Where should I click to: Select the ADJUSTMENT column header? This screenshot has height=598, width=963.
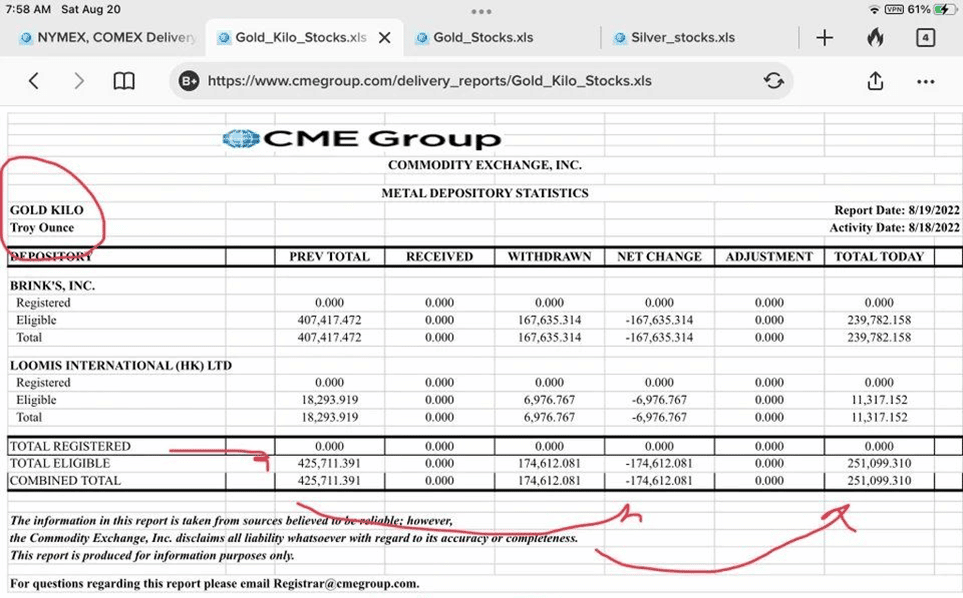tap(769, 257)
